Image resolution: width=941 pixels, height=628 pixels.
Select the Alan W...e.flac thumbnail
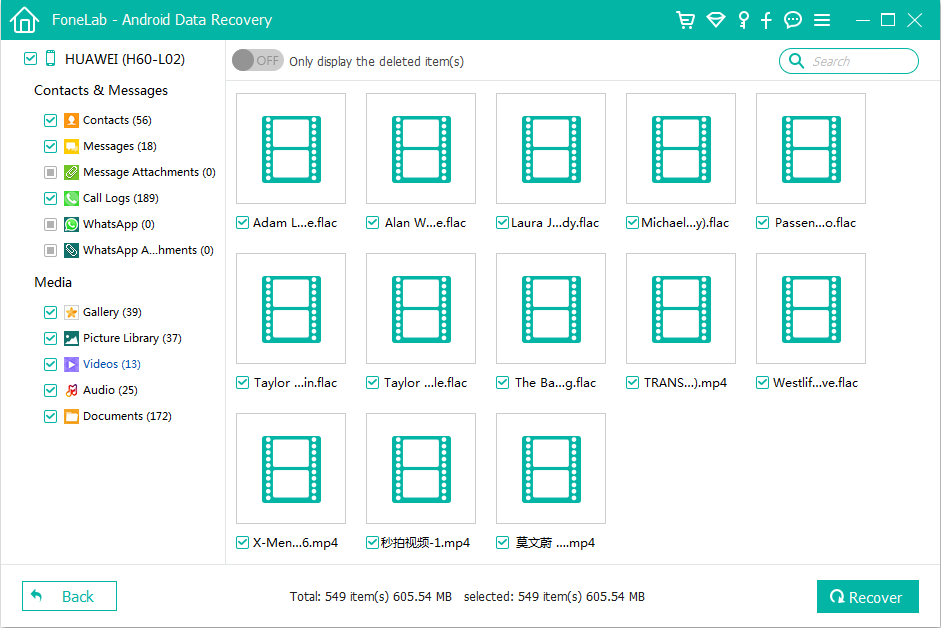pyautogui.click(x=421, y=148)
